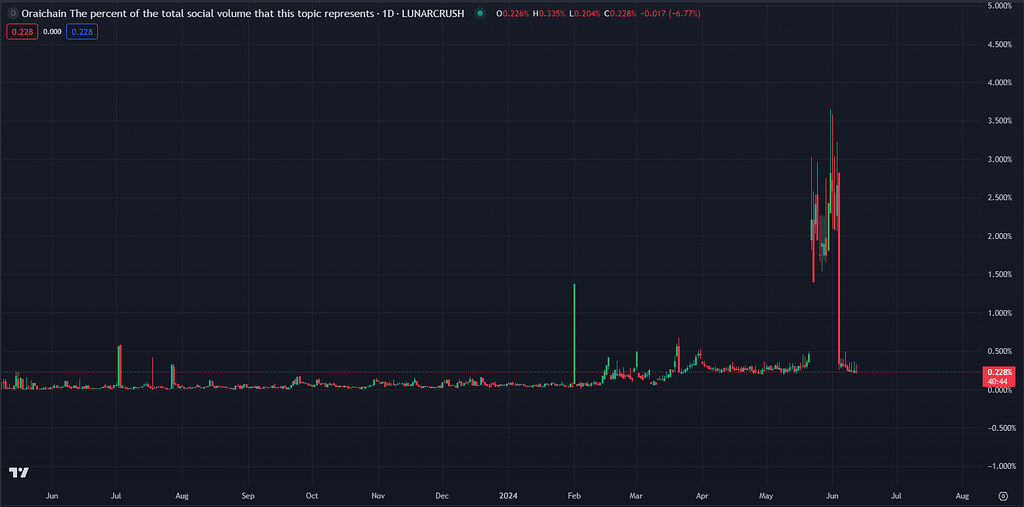Click the O0.226% open value
Viewport: 1024px width, 507px height.
[x=514, y=13]
